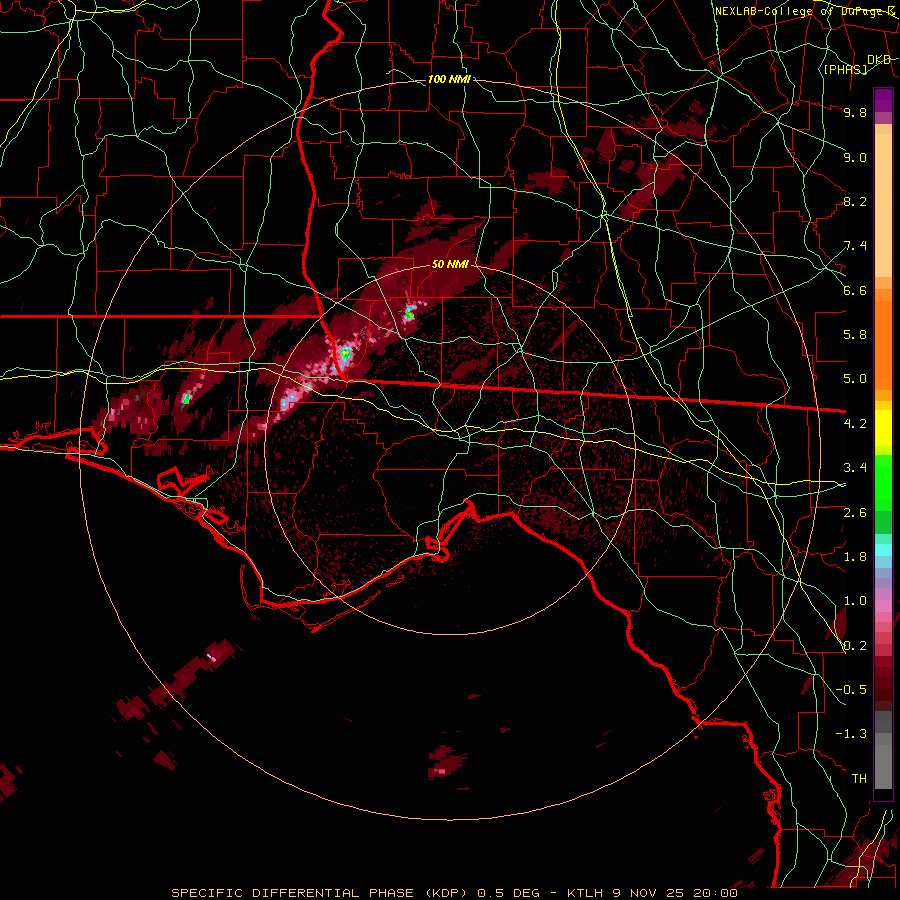Click the 2.6 scale value
The height and width of the screenshot is (900, 900).
click(x=855, y=513)
